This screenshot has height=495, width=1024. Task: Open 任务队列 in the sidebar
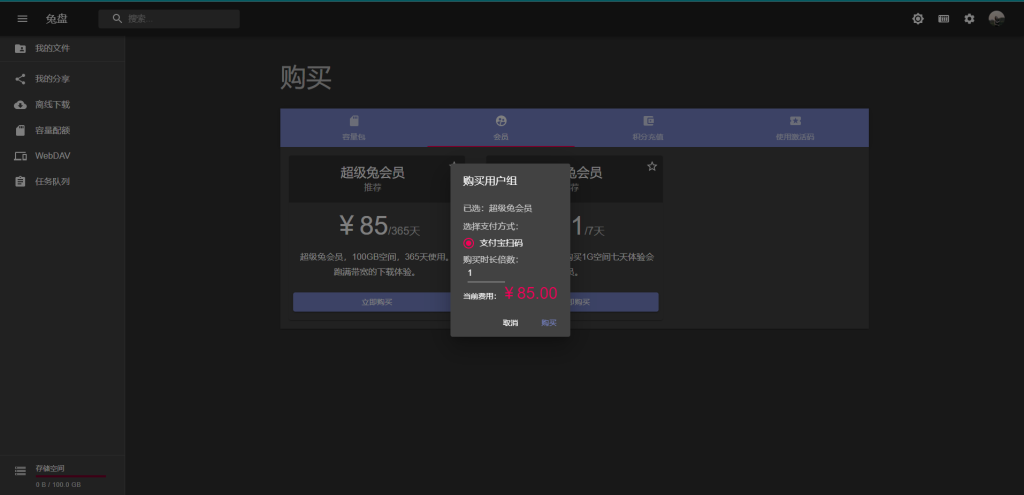[52, 182]
